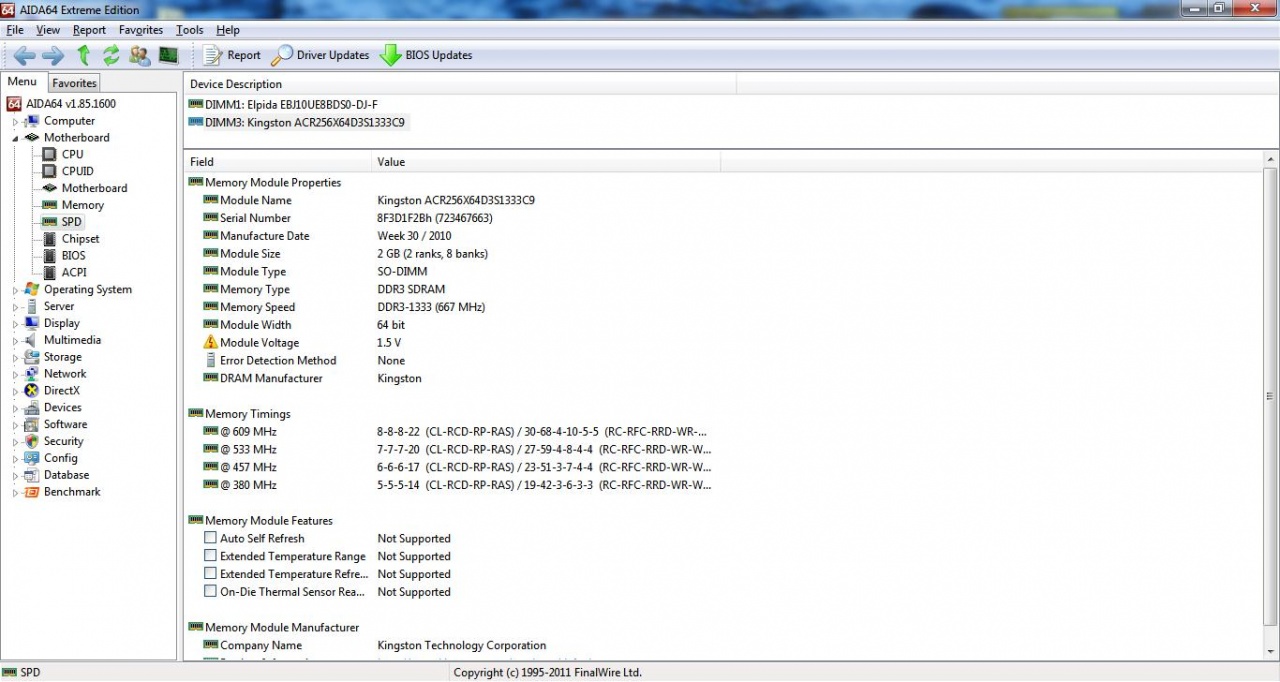Click the Security shield icon
This screenshot has width=1280, height=682.
click(x=32, y=441)
